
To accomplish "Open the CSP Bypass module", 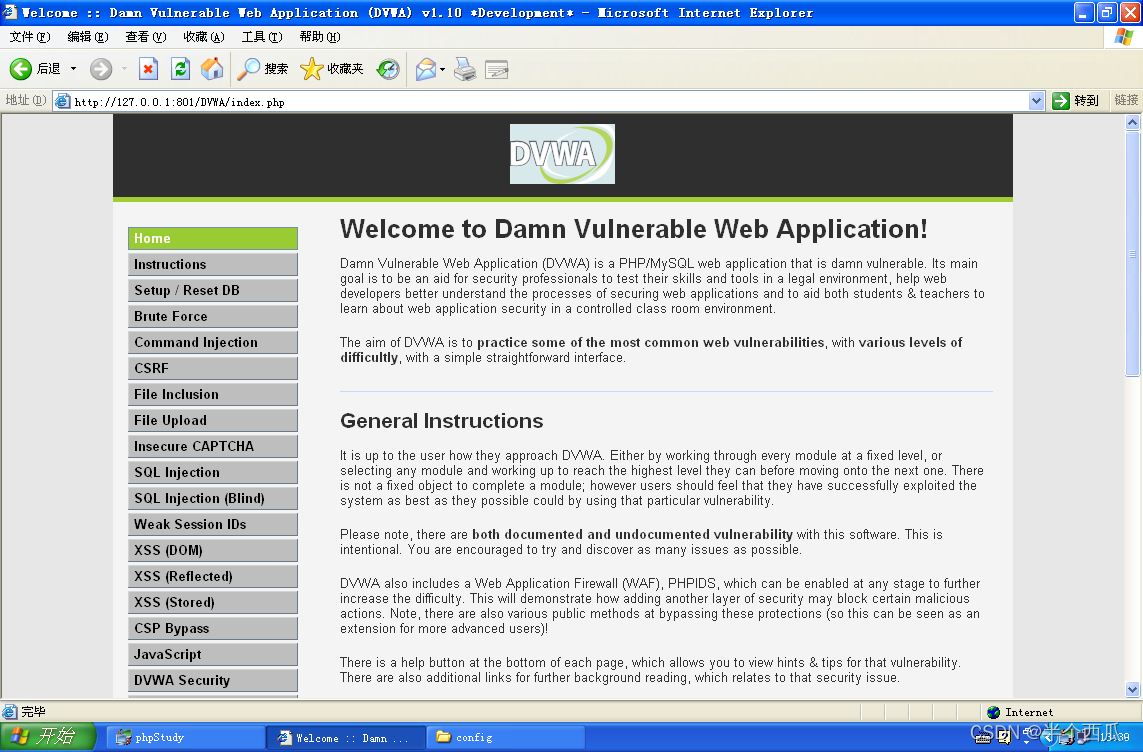I will pyautogui.click(x=213, y=628).
